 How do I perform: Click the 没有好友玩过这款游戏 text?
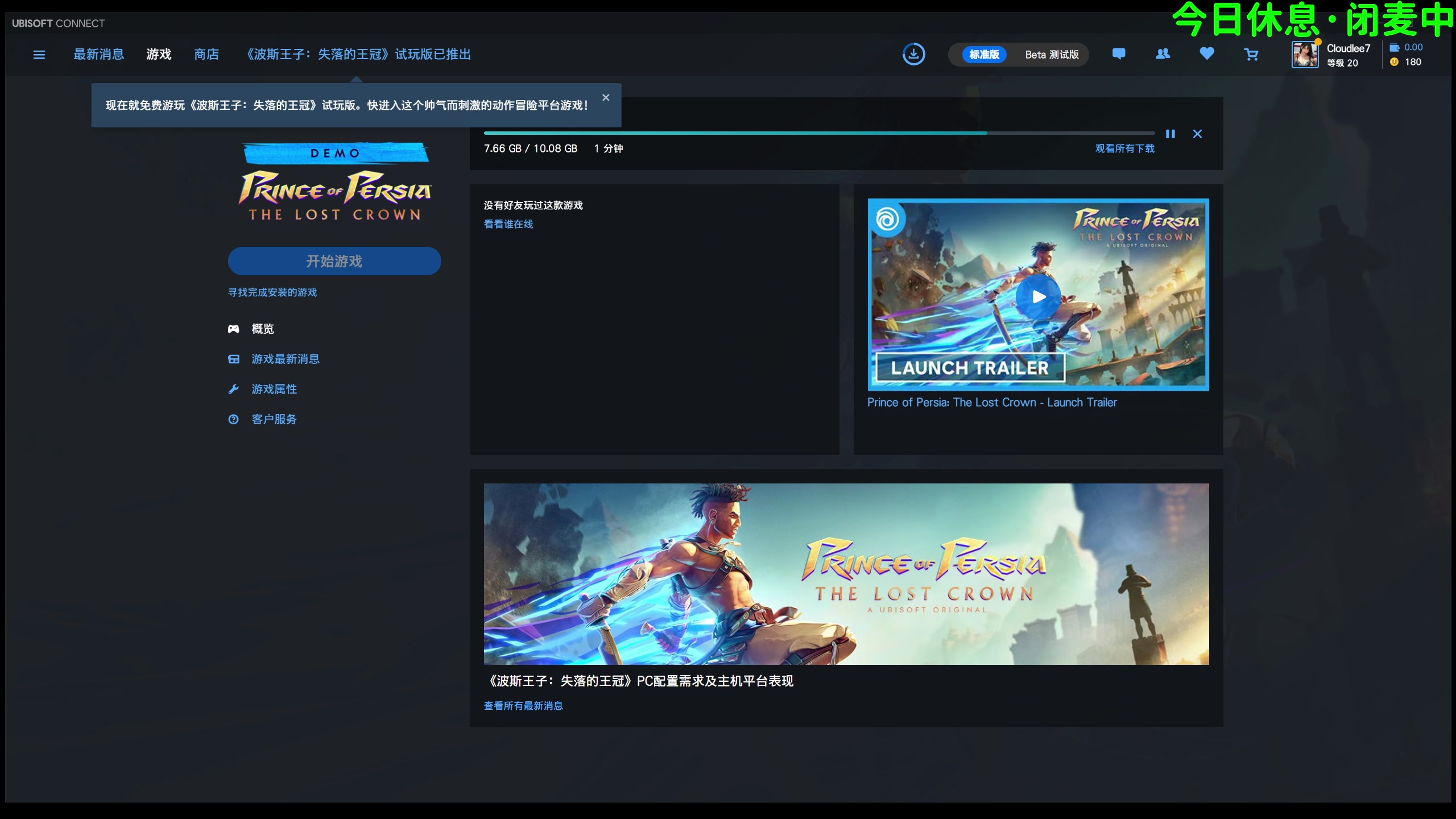click(533, 205)
